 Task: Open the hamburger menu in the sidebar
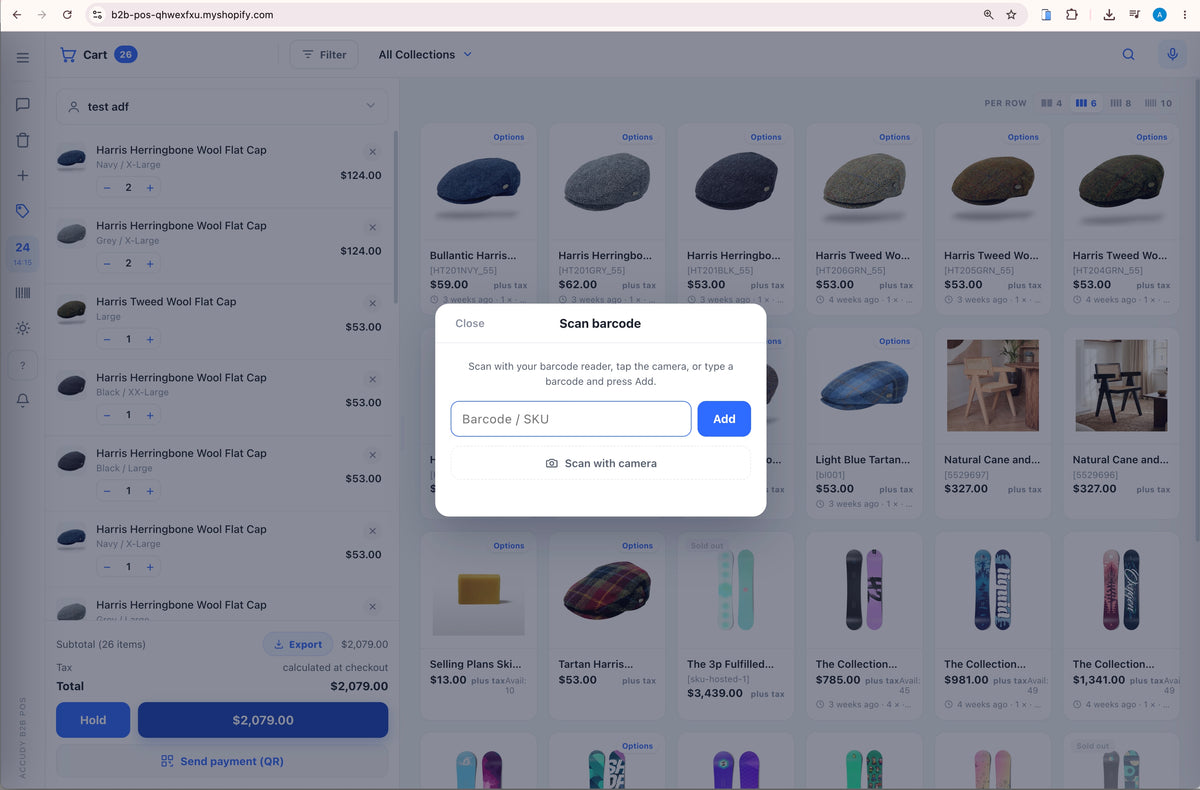point(22,58)
